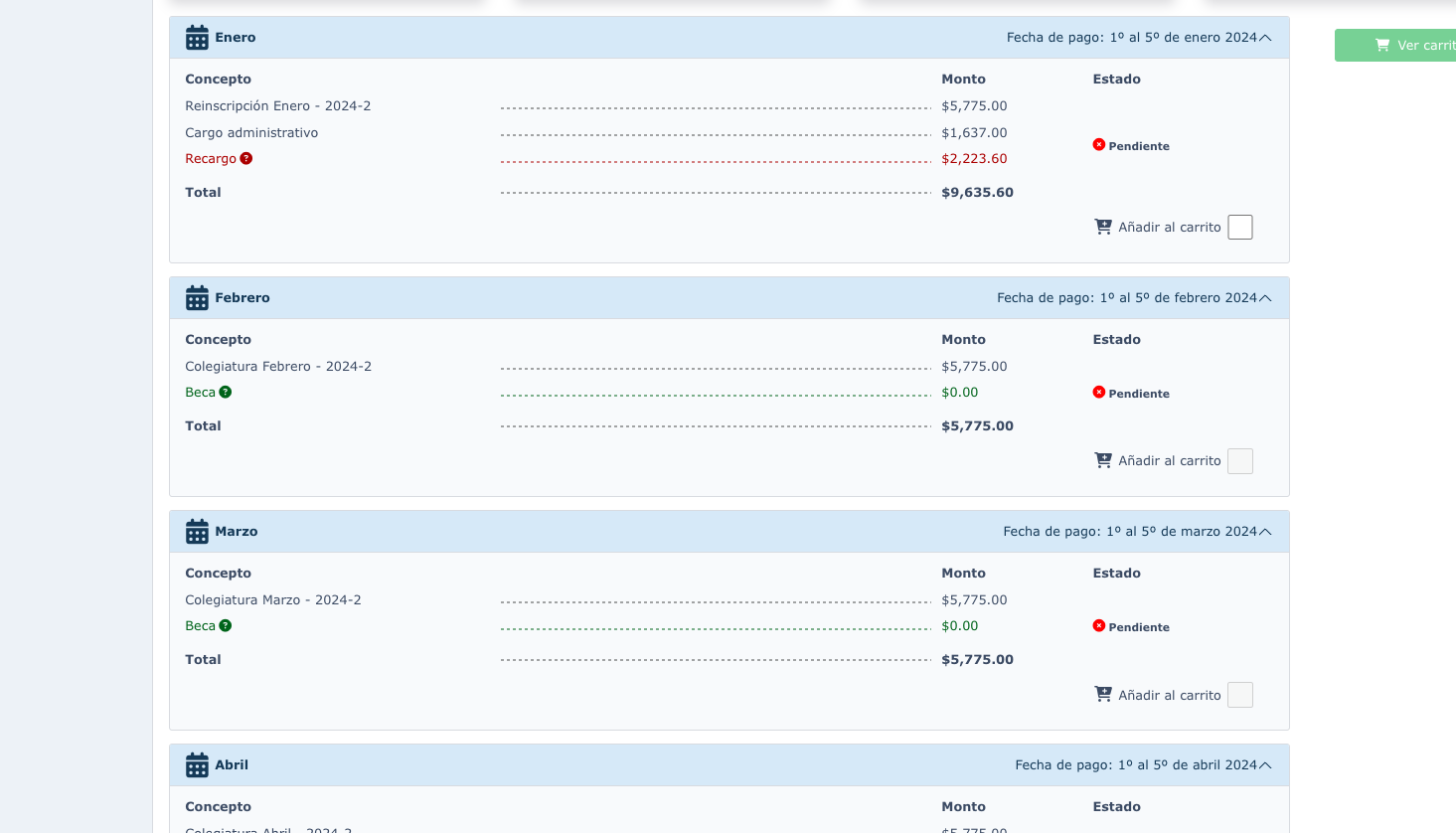1456x833 pixels.
Task: Click the Añadir al carrito label in Marzo
Action: 1170,695
